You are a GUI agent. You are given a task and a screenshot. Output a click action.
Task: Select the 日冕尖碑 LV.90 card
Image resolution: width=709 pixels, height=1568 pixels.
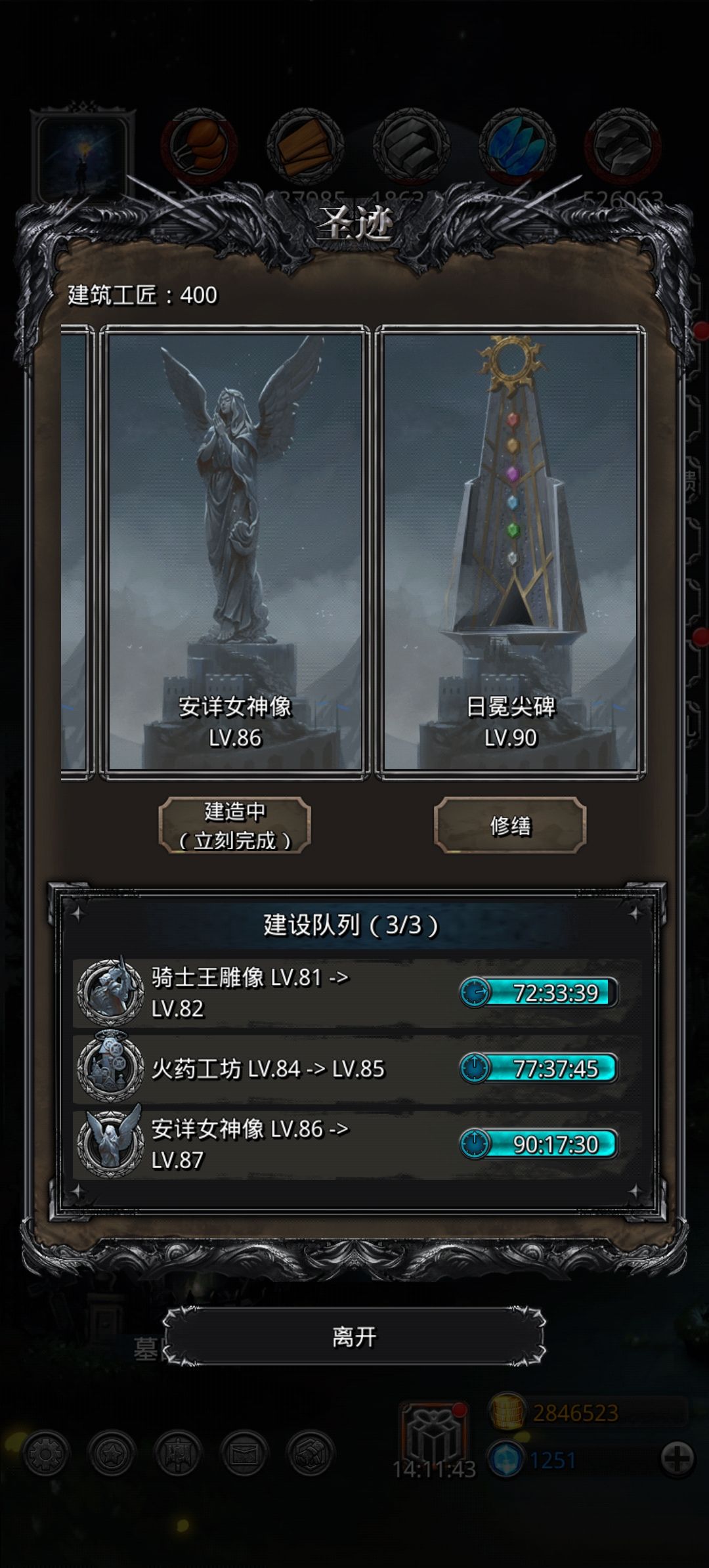(510, 552)
